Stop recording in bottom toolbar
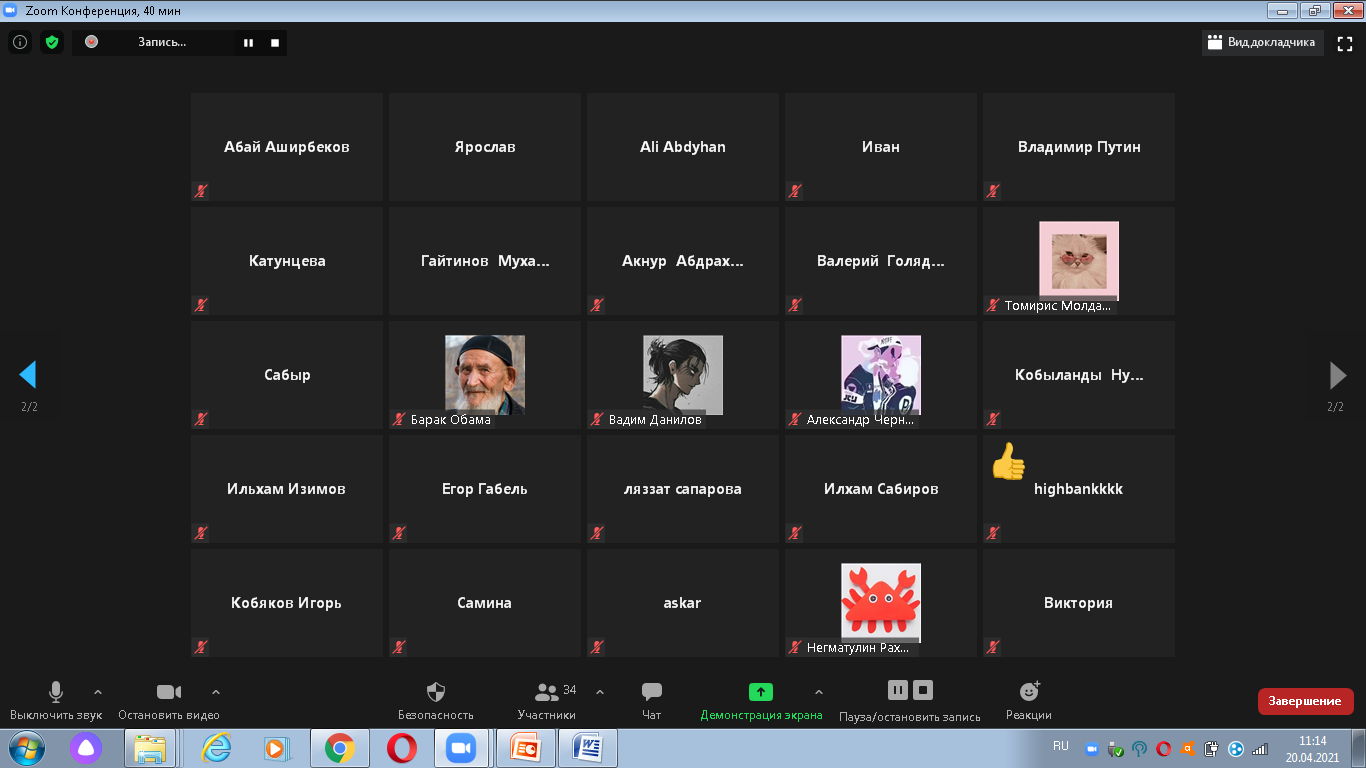Viewport: 1366px width, 768px height. pos(923,690)
